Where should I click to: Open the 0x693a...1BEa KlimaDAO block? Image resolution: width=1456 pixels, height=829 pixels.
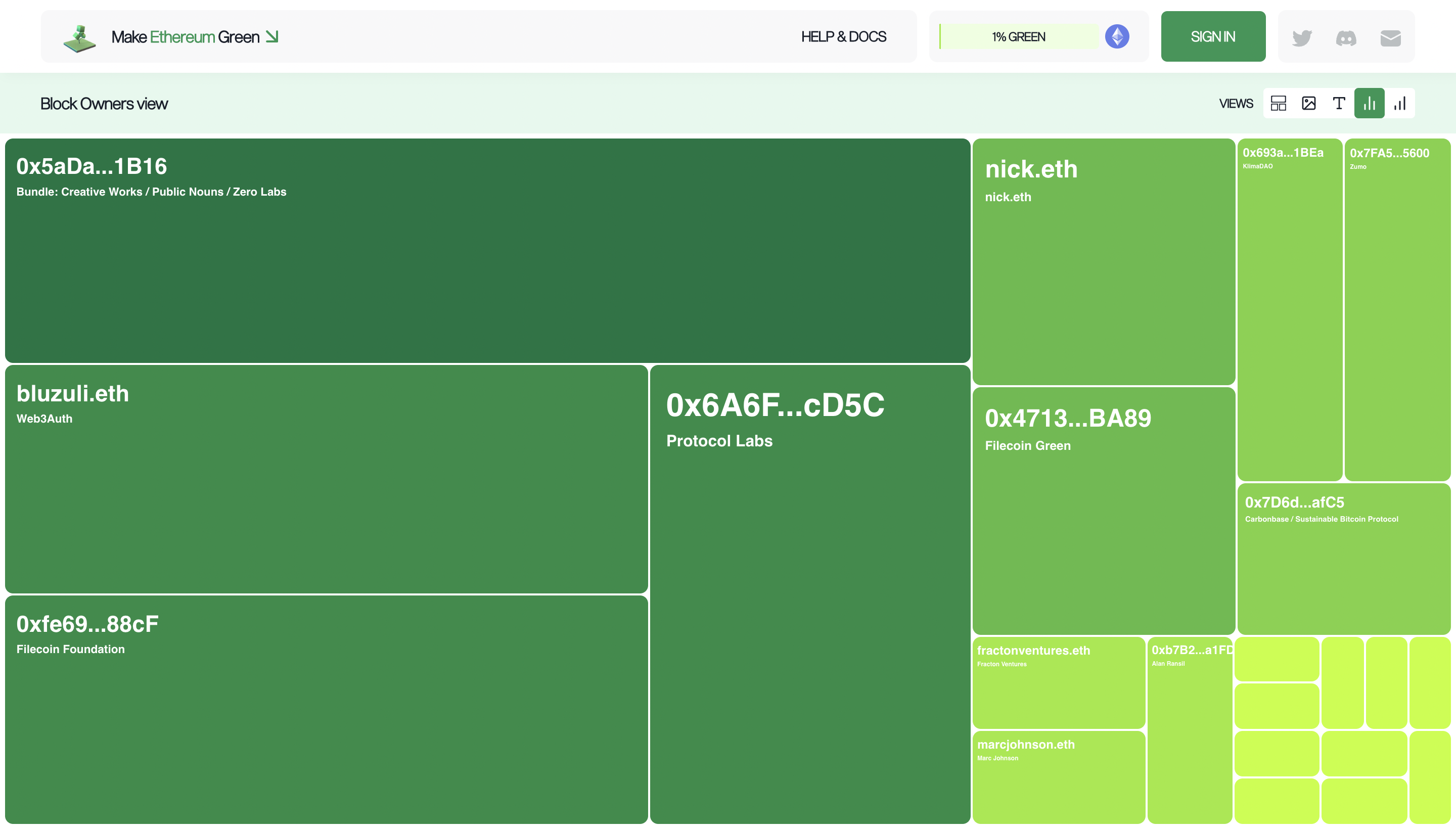point(1290,310)
